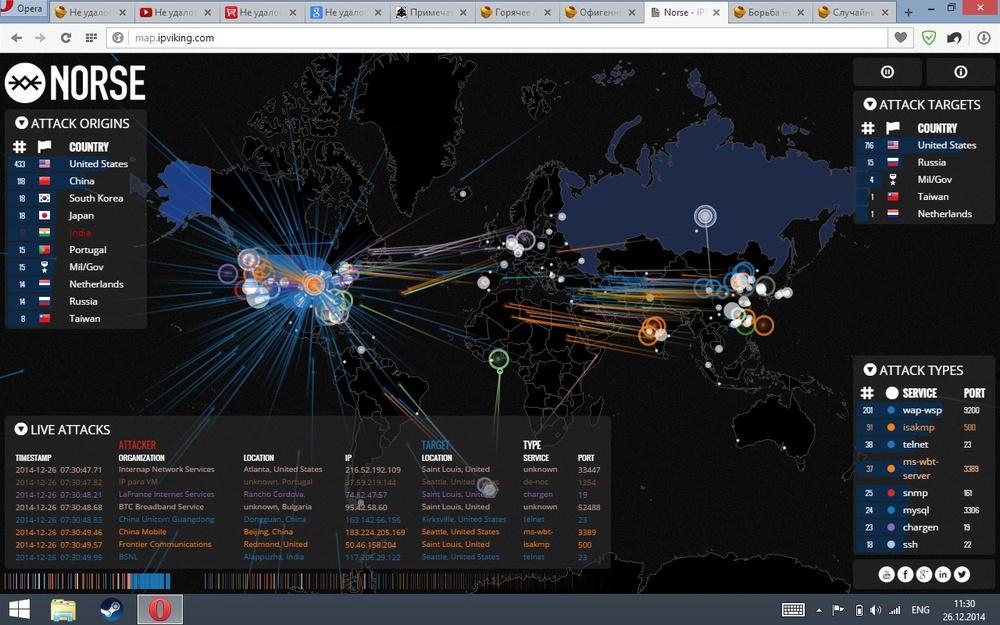Click IP 183.224.205.169
The width and height of the screenshot is (1000, 625).
coord(375,532)
